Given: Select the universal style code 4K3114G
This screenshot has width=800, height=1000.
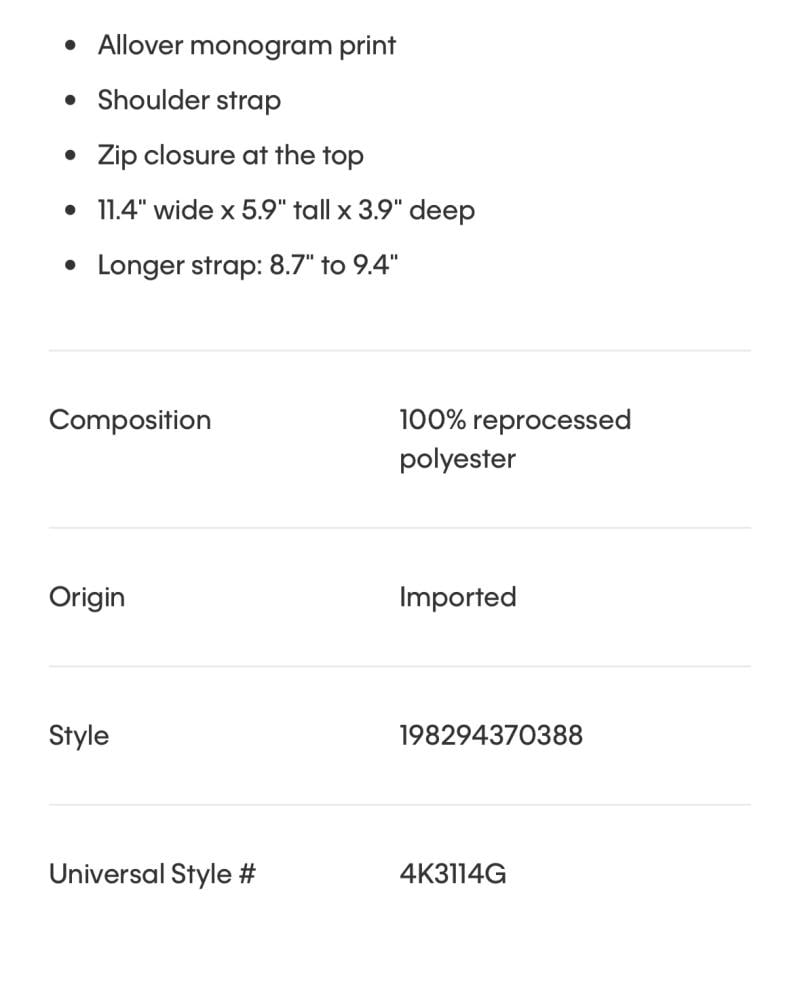Looking at the screenshot, I should [x=453, y=875].
